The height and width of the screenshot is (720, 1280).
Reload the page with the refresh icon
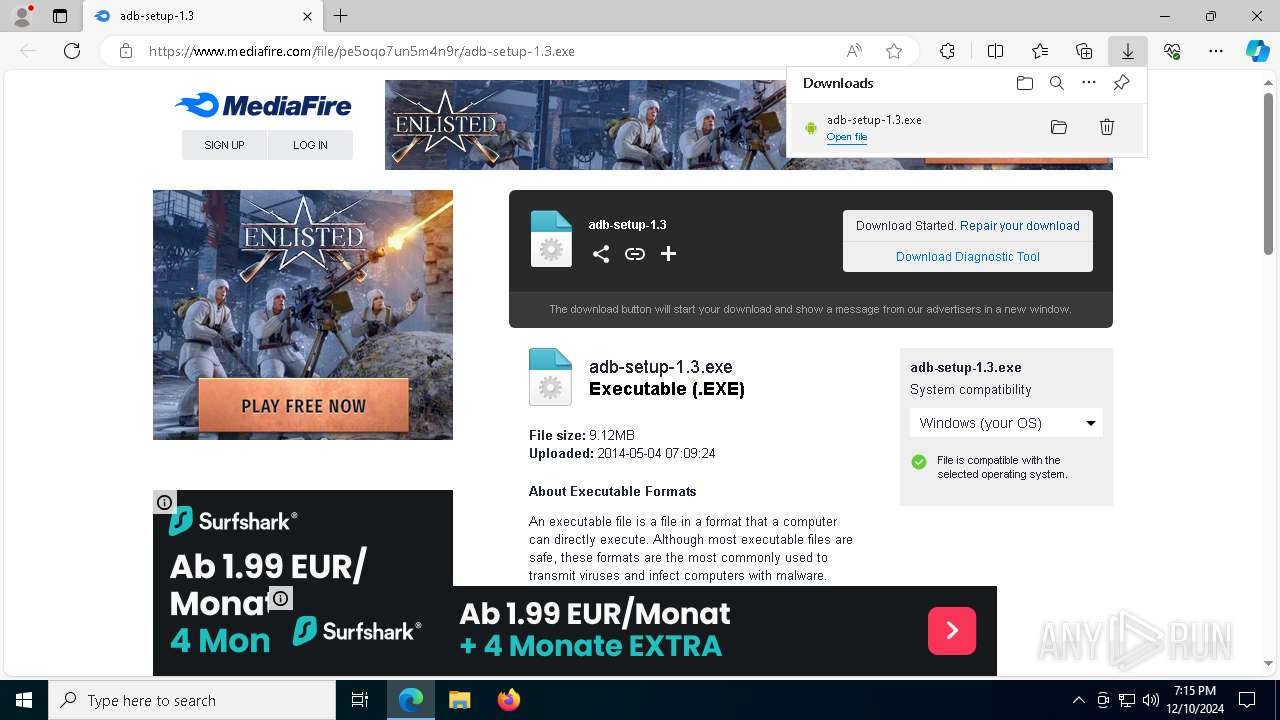(72, 51)
